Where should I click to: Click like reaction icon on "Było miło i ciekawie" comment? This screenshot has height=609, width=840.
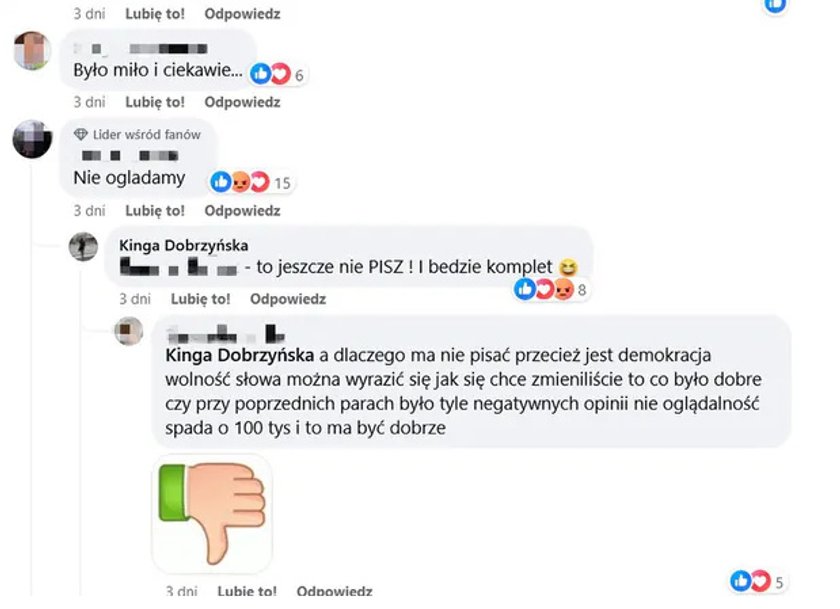[x=261, y=73]
